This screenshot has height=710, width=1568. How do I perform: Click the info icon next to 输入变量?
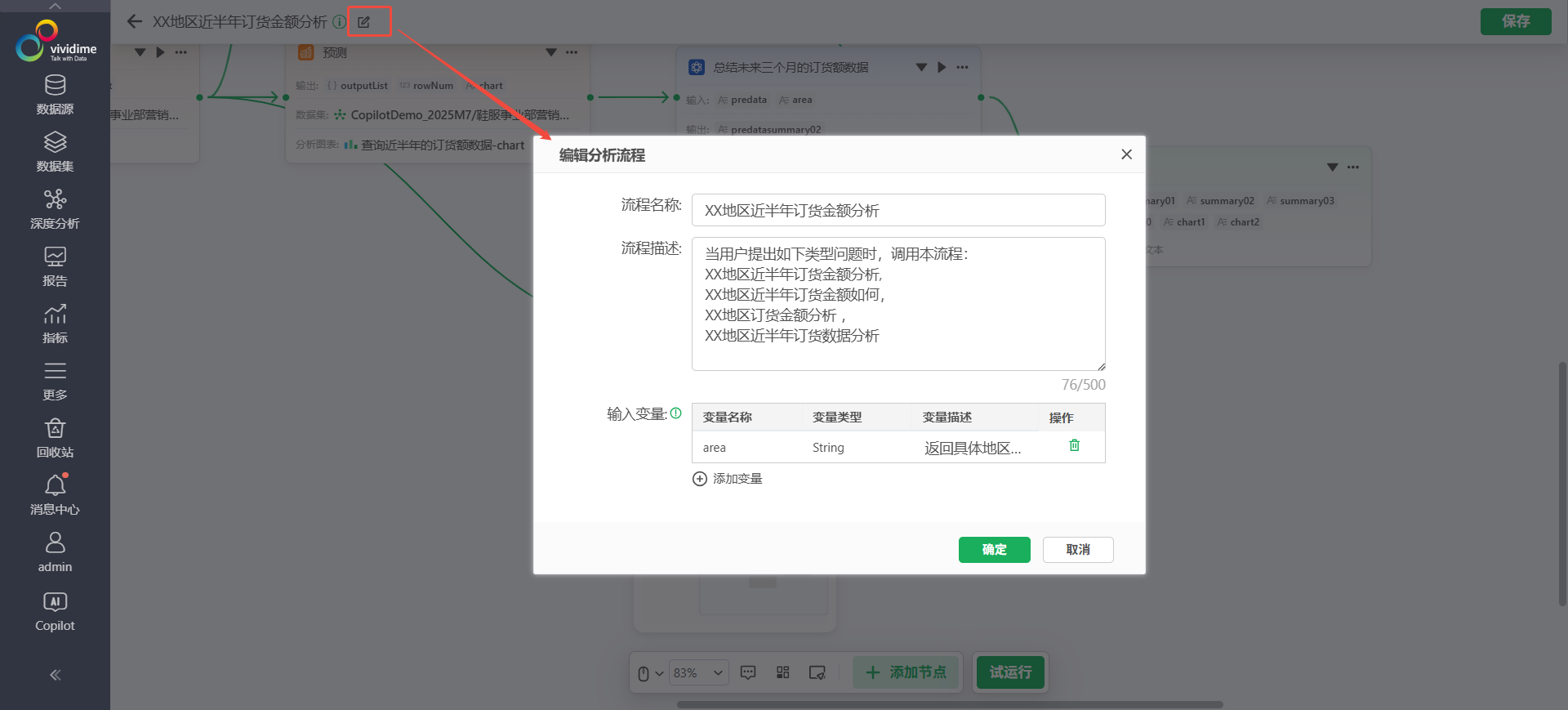(675, 413)
